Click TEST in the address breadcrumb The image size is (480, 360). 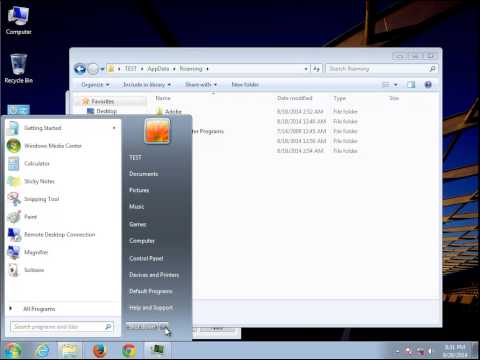131,69
